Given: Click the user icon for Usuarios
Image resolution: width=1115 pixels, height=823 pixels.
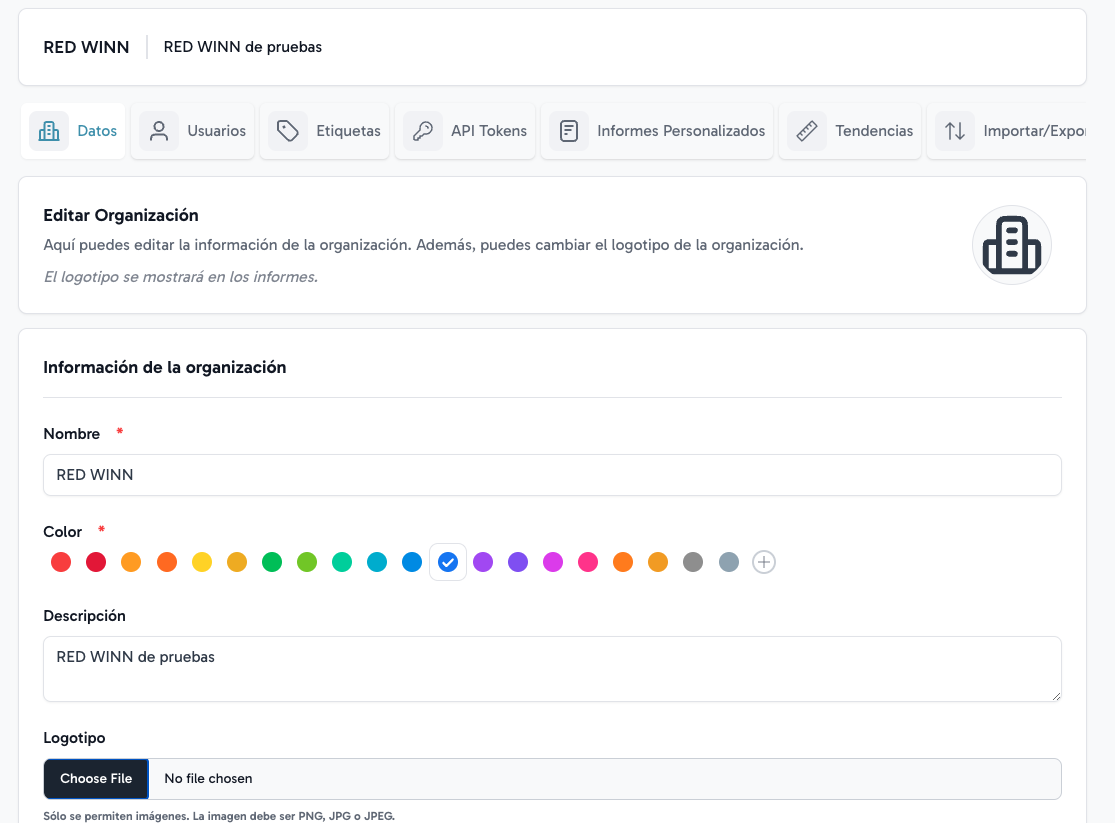Looking at the screenshot, I should (159, 131).
